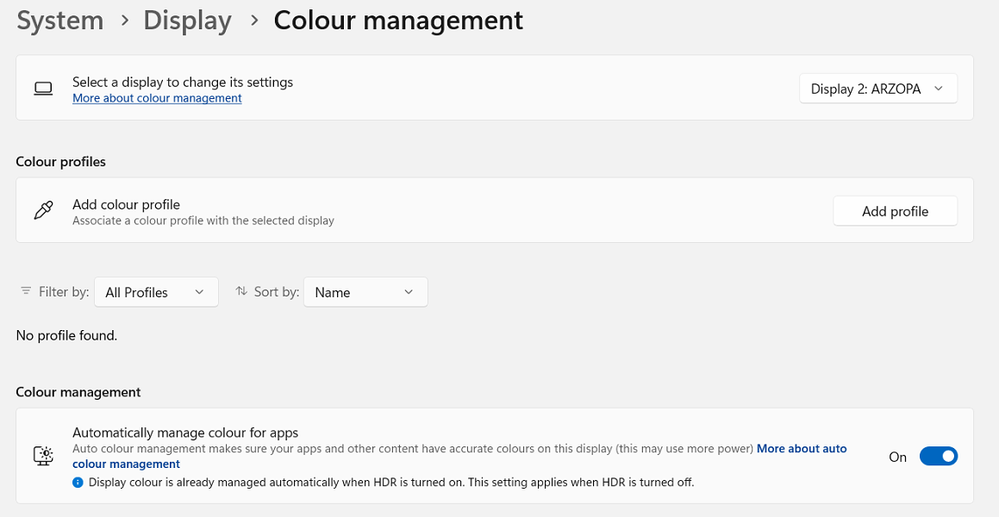Click the filter lines icon
The width and height of the screenshot is (999, 517).
click(x=26, y=292)
